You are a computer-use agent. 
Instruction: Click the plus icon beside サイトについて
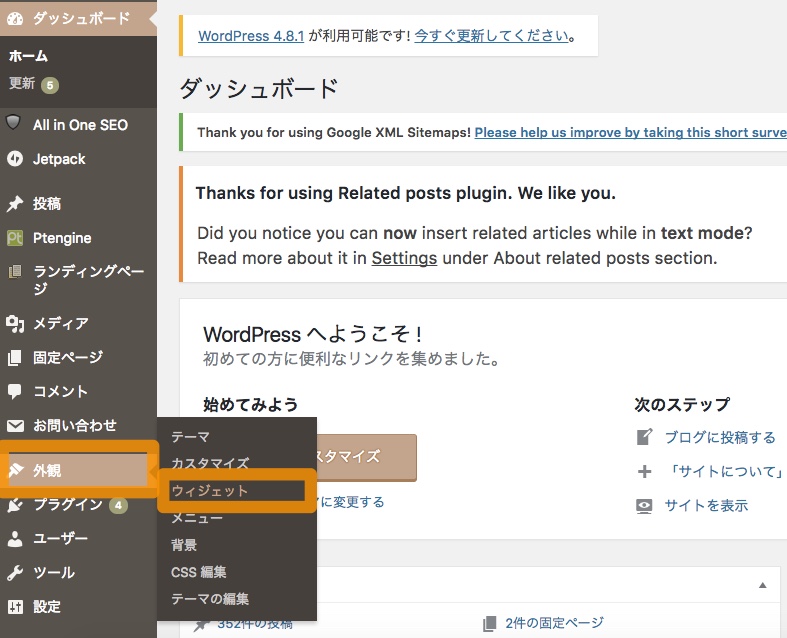644,471
